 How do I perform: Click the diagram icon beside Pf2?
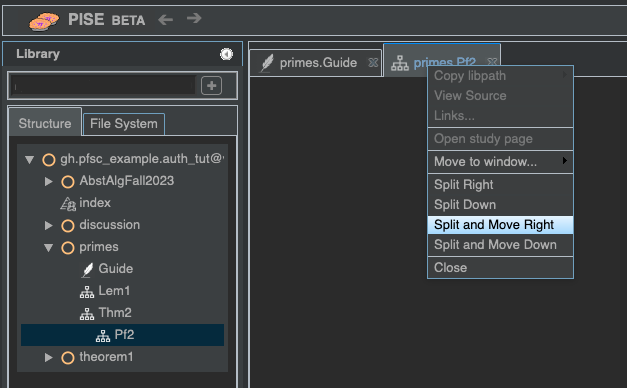[x=103, y=336]
